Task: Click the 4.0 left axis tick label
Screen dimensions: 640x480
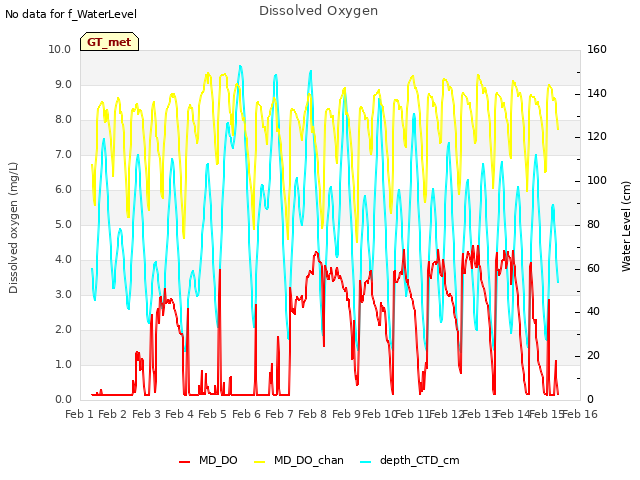Action: [x=63, y=260]
